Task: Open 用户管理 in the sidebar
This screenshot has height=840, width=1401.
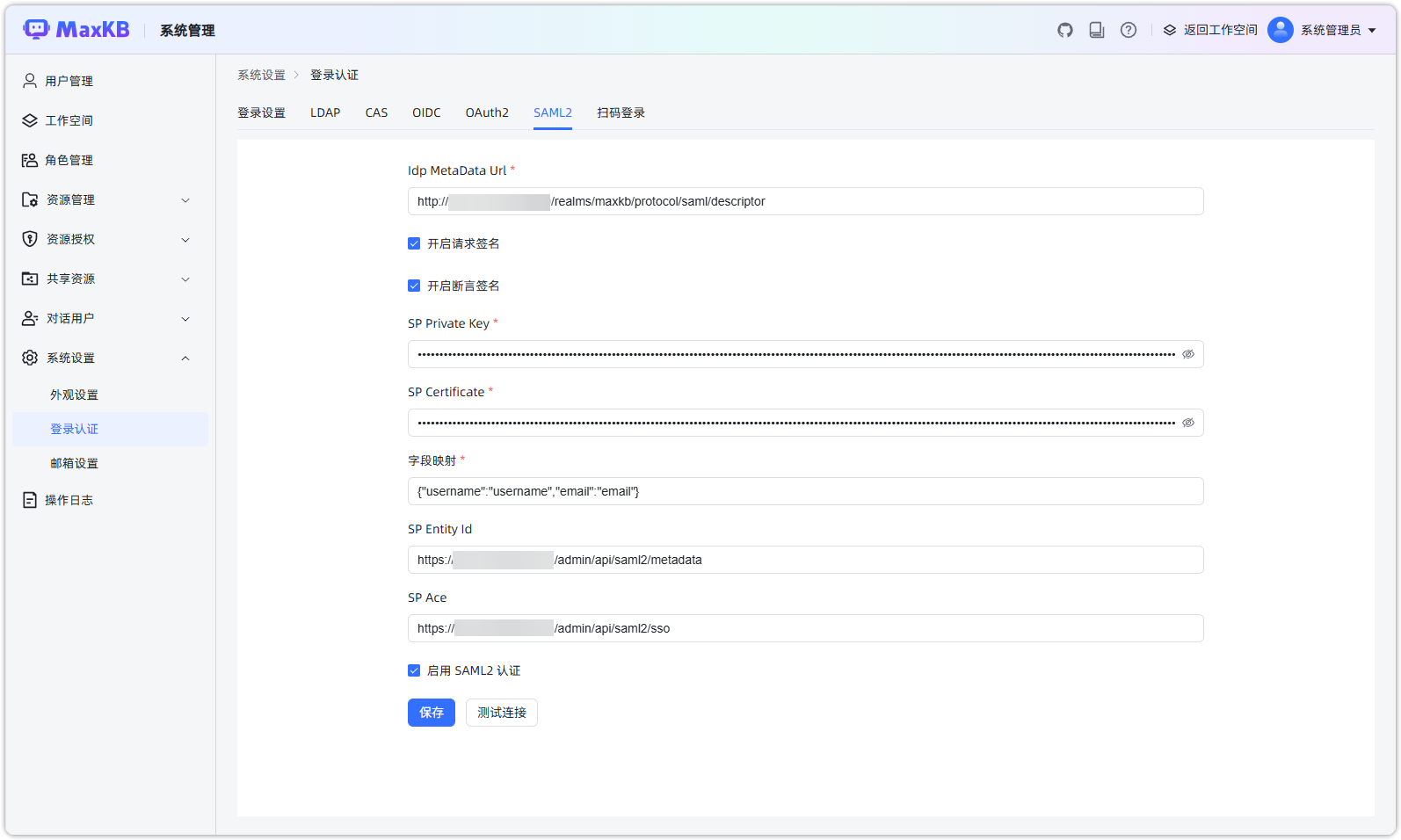Action: click(69, 81)
